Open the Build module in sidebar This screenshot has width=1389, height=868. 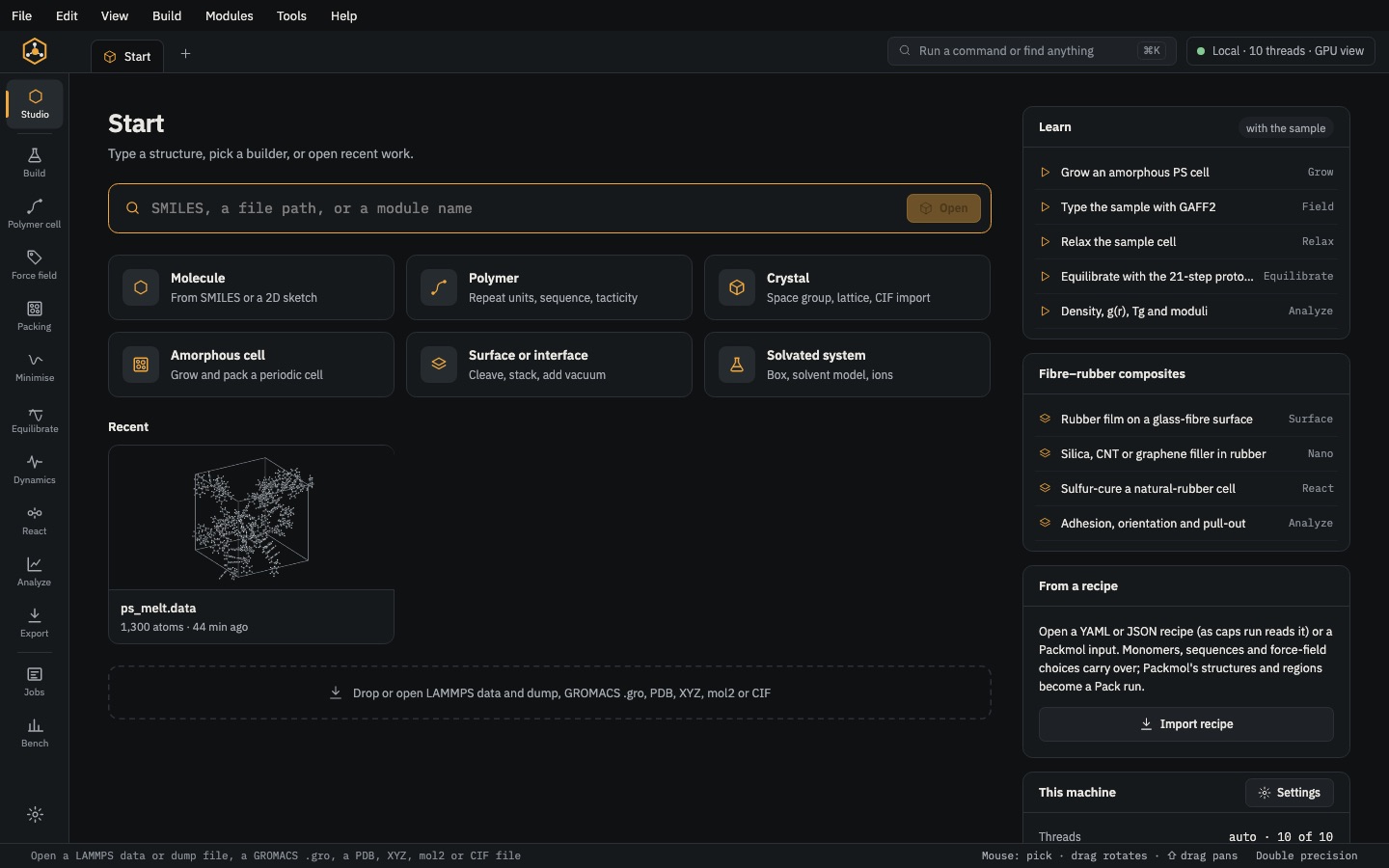point(35,162)
